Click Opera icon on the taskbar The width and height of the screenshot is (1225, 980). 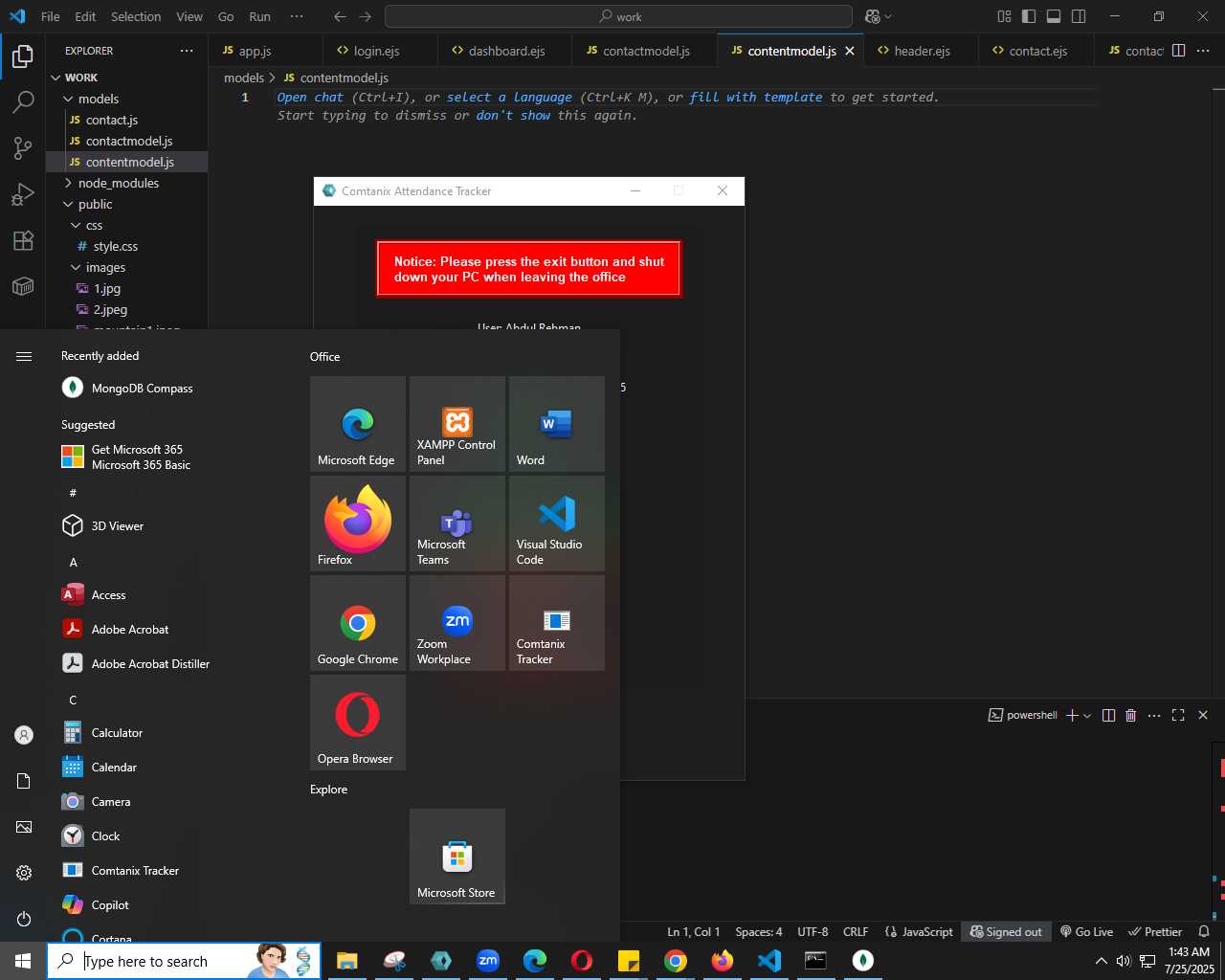pyautogui.click(x=582, y=961)
